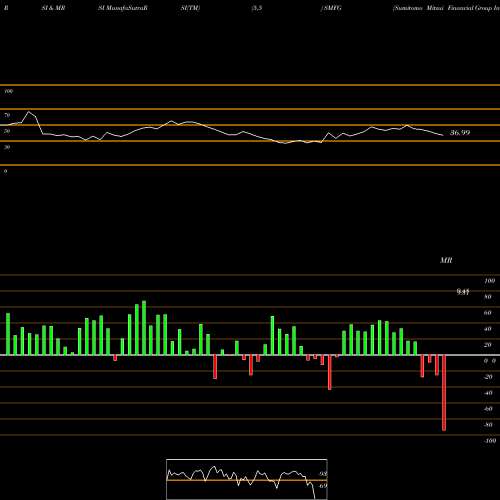This screenshot has height=500, width=500.
Task: Click the '-20' label on MR axis
Action: pyautogui.click(x=488, y=377)
